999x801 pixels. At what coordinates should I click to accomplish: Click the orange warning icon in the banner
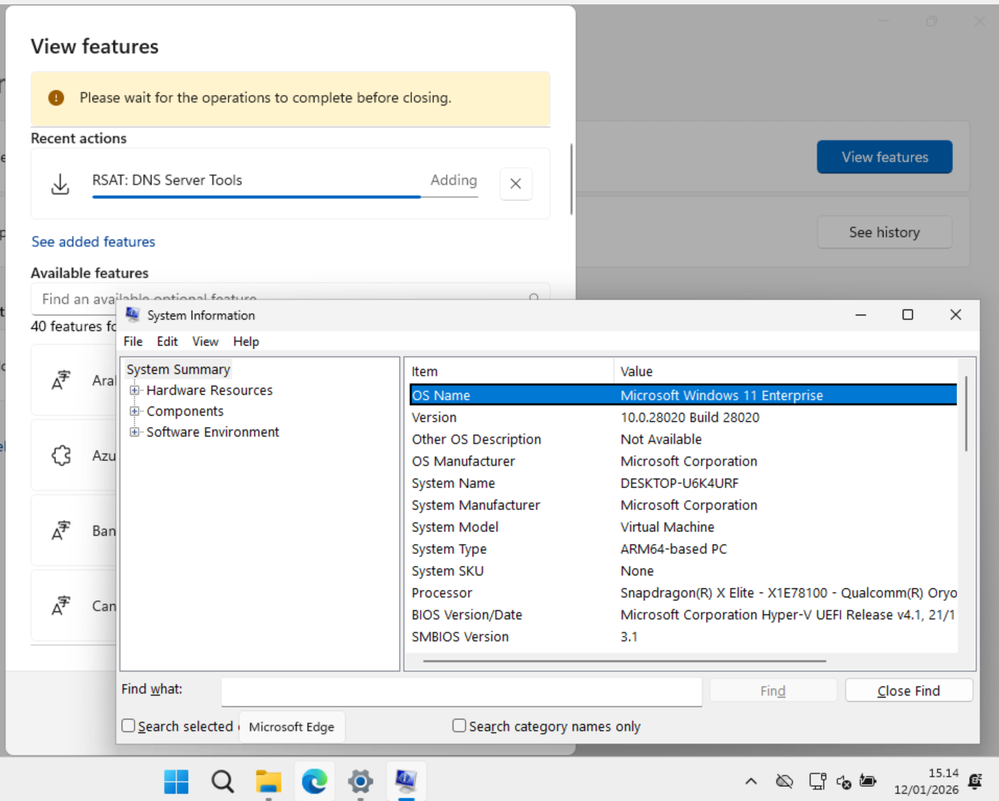click(x=56, y=97)
